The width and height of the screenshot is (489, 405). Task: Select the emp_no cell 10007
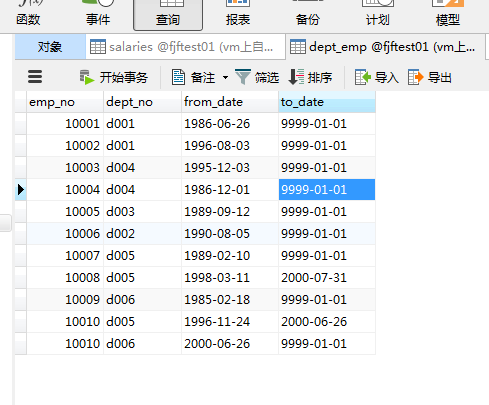pos(65,256)
